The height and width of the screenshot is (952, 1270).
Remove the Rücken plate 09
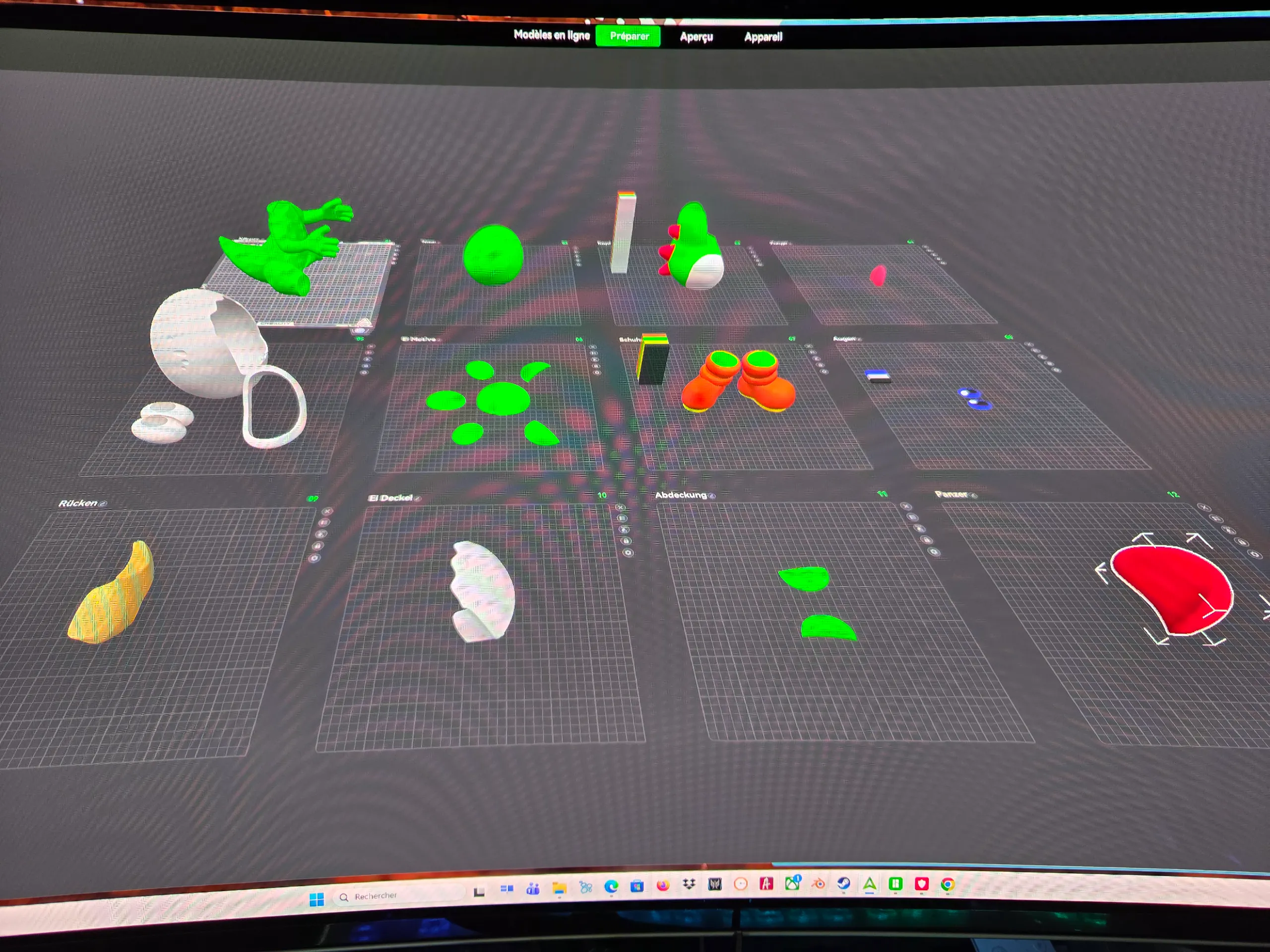point(327,510)
